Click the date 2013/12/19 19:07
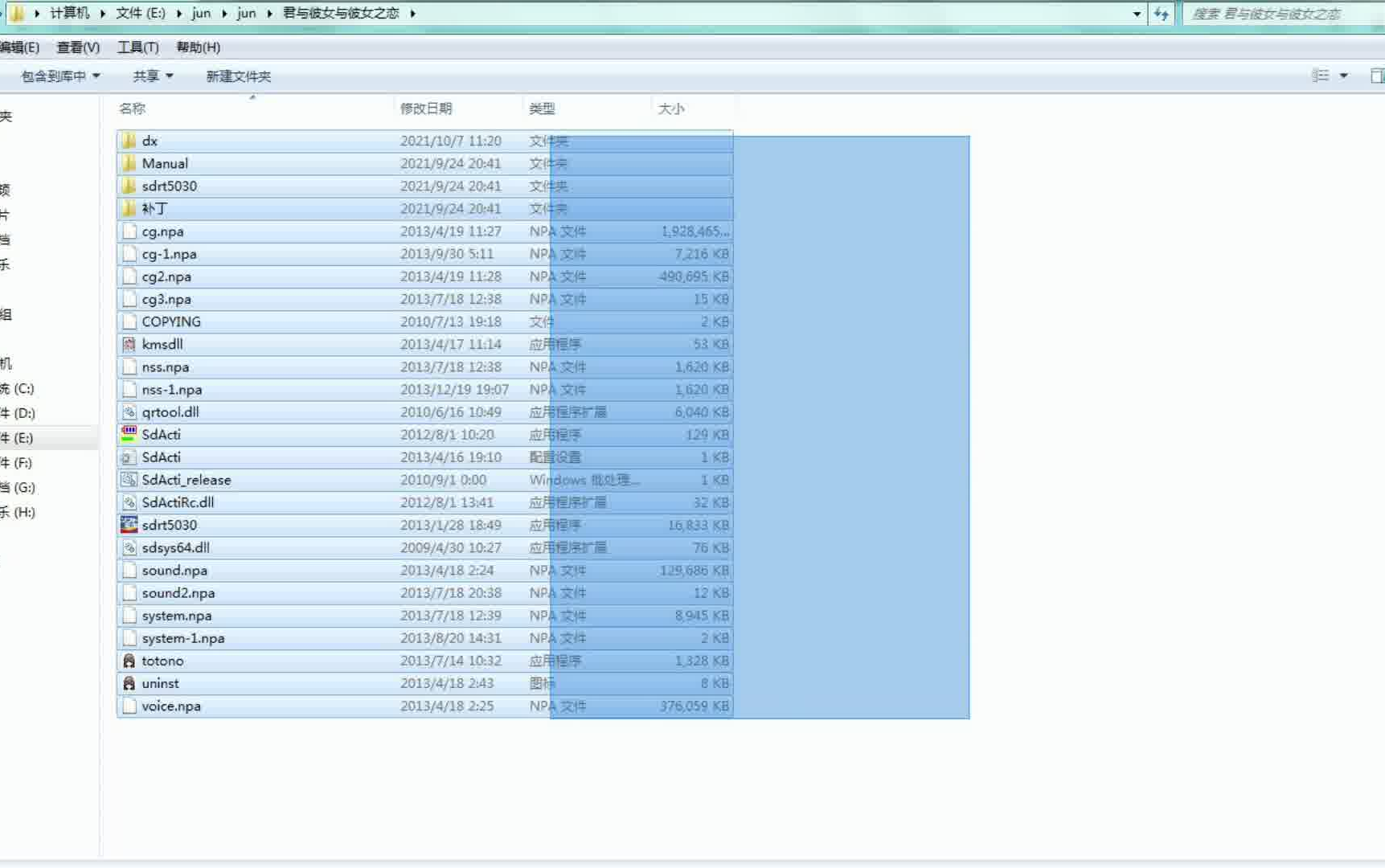This screenshot has height=868, width=1385. click(454, 390)
